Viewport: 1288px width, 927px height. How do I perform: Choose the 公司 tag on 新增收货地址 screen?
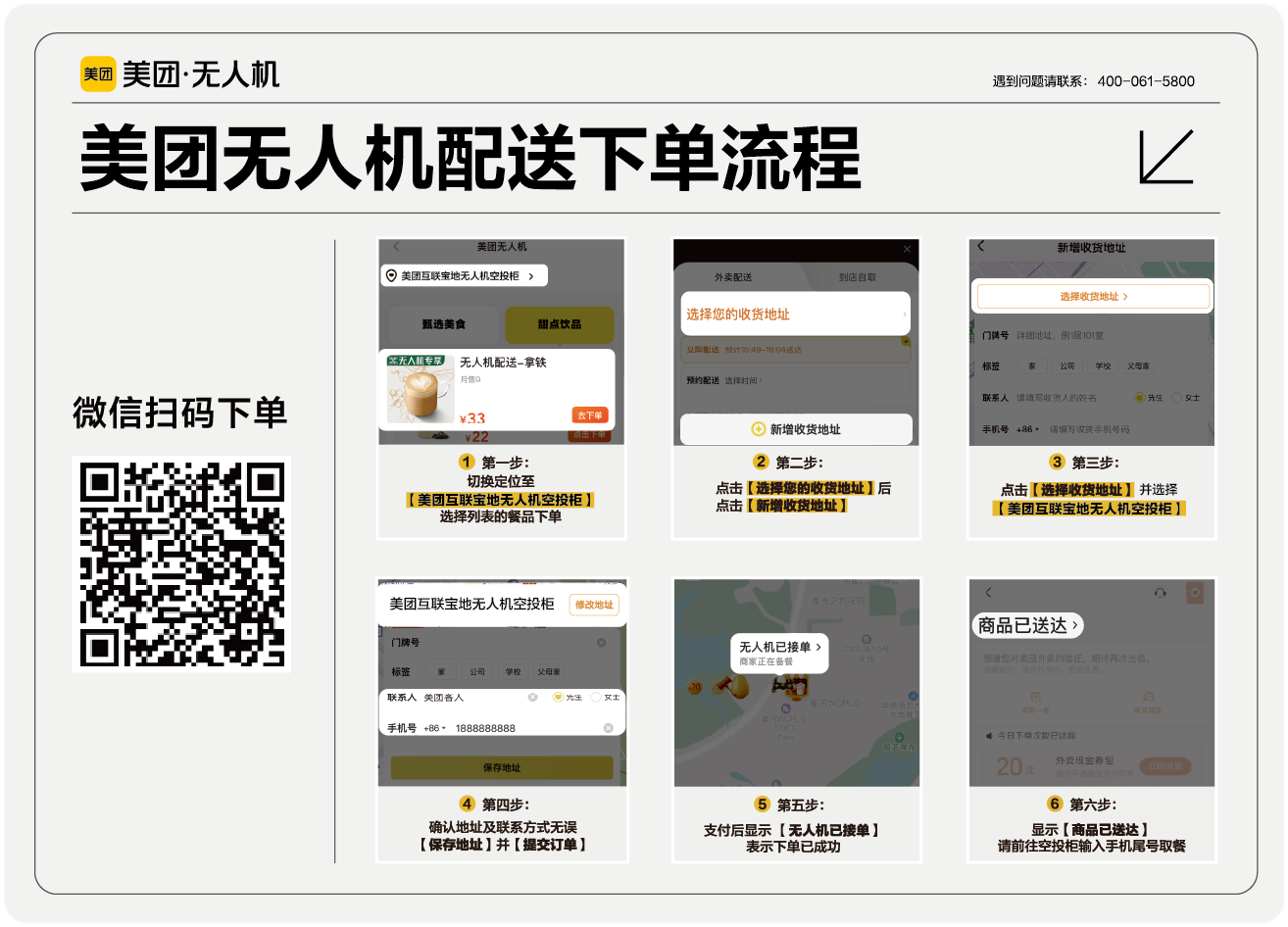coord(1066,366)
